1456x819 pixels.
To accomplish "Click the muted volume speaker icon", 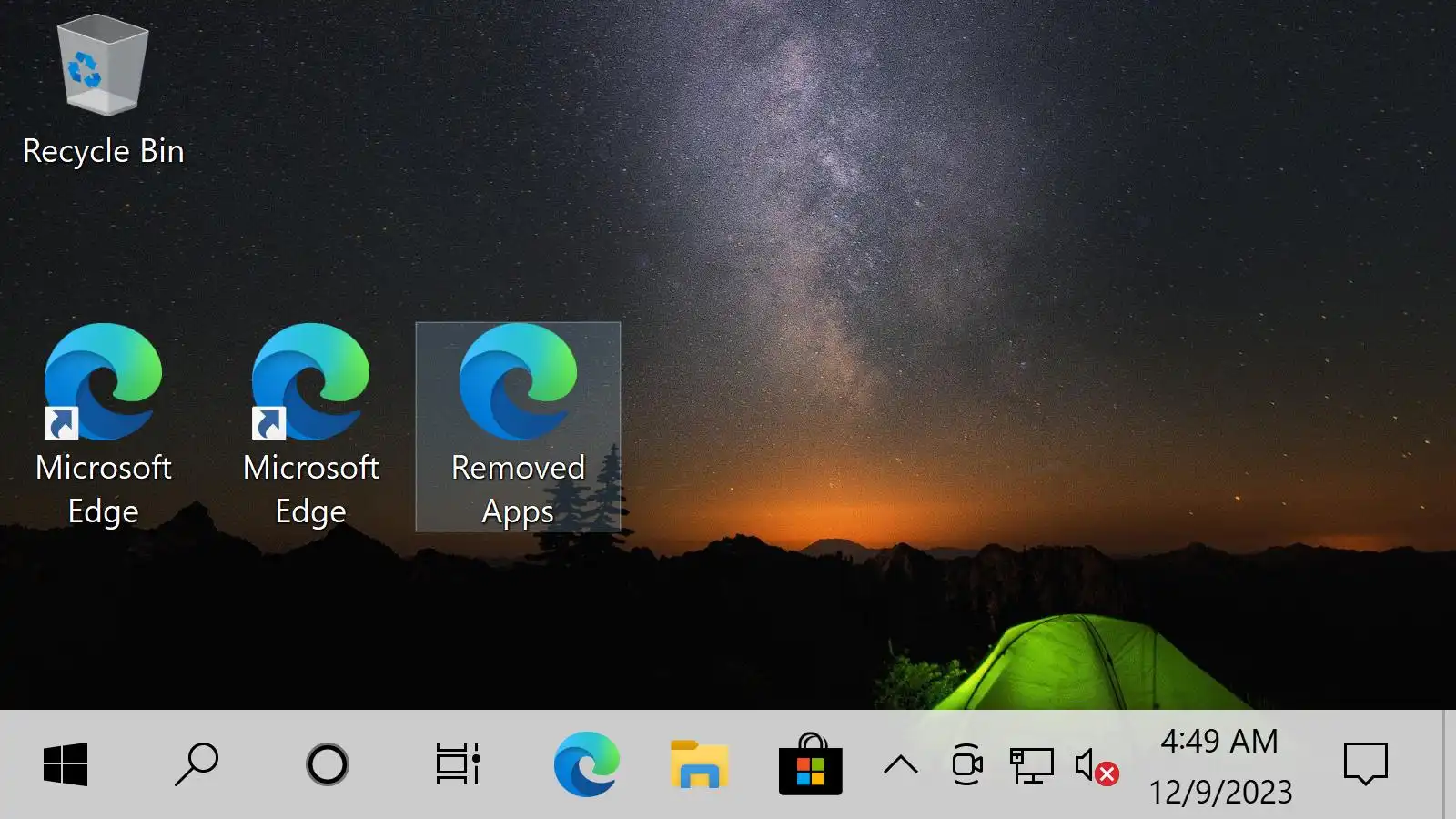I will click(1096, 764).
